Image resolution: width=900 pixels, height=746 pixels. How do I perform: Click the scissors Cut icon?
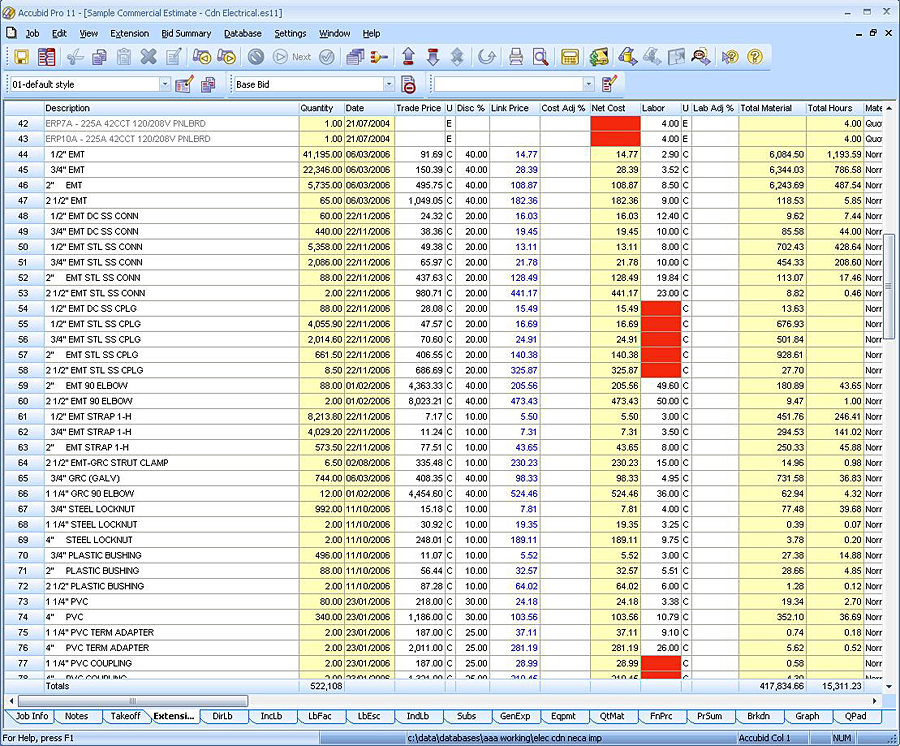point(74,57)
